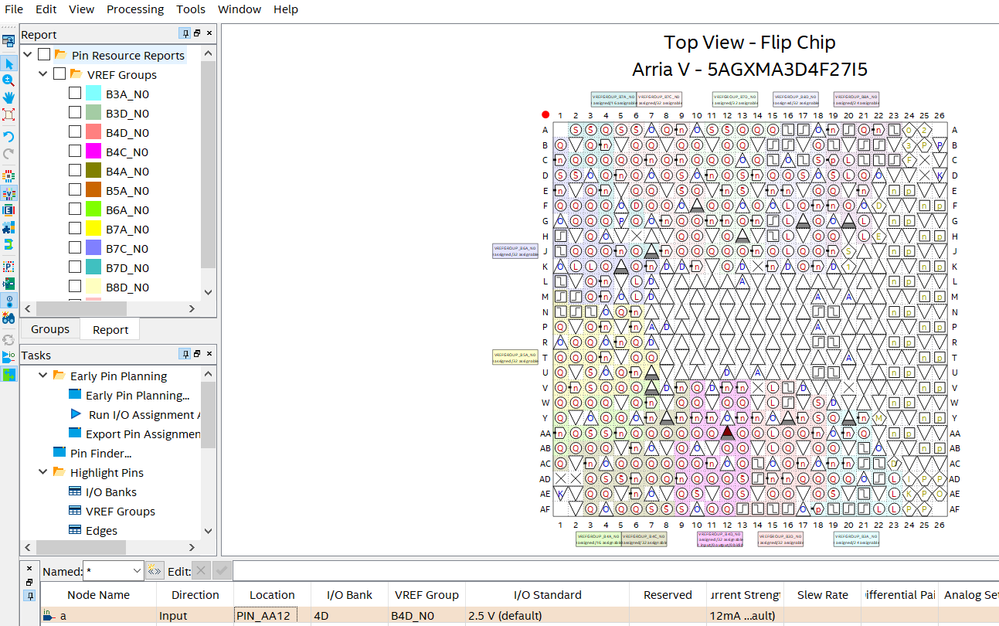Click the green puzzle piece icon at toolbar bottom
The image size is (999, 626).
(x=8, y=374)
